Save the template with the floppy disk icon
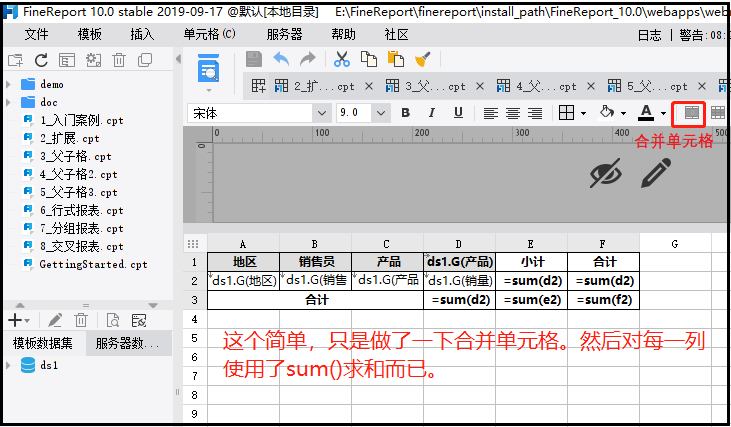This screenshot has height=427, width=731. tap(254, 60)
